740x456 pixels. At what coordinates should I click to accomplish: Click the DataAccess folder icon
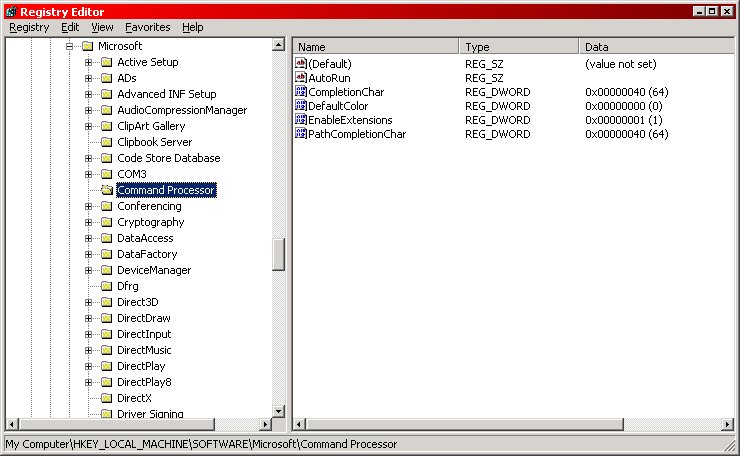107,238
